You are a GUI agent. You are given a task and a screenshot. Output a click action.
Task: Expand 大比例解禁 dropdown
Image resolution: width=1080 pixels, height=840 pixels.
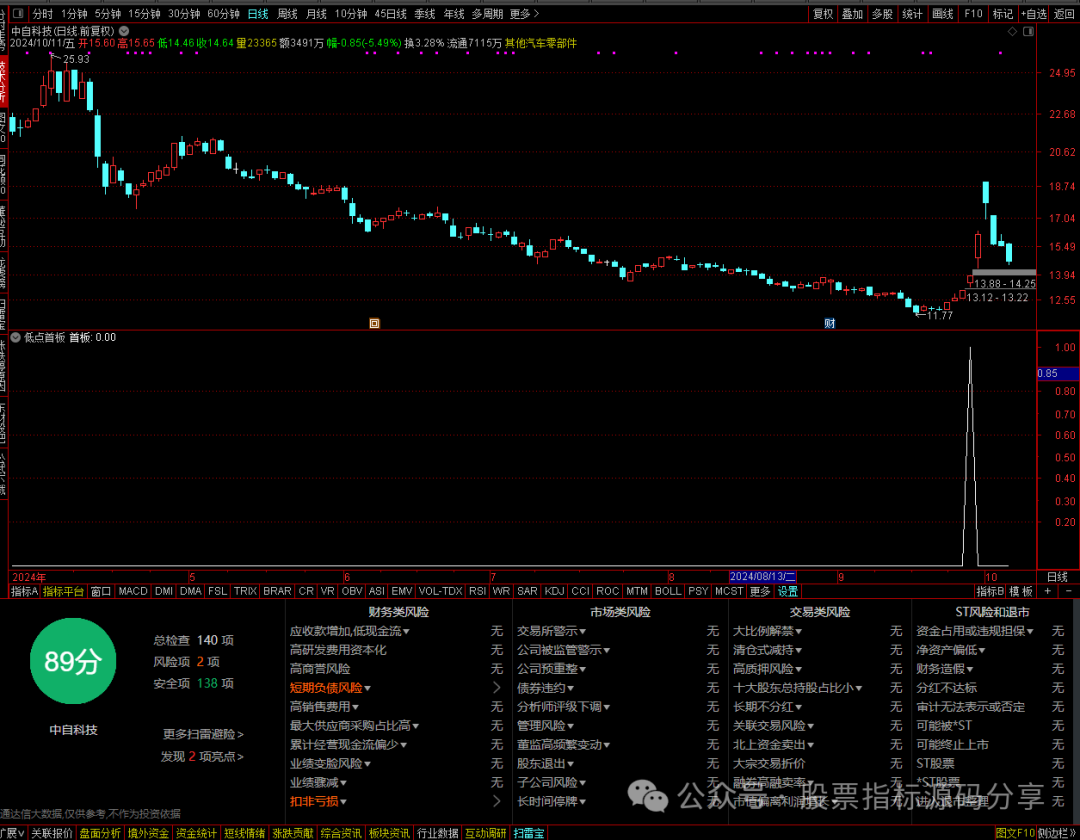(798, 631)
